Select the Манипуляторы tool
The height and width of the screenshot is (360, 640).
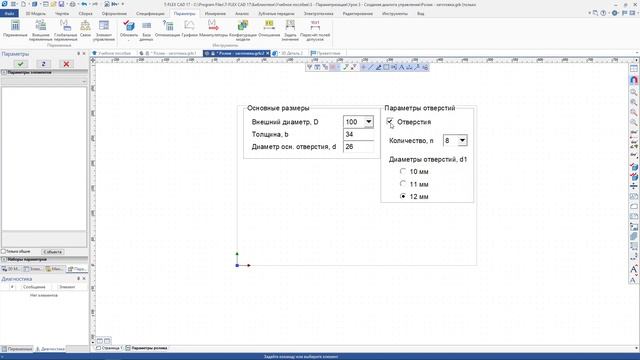click(213, 29)
